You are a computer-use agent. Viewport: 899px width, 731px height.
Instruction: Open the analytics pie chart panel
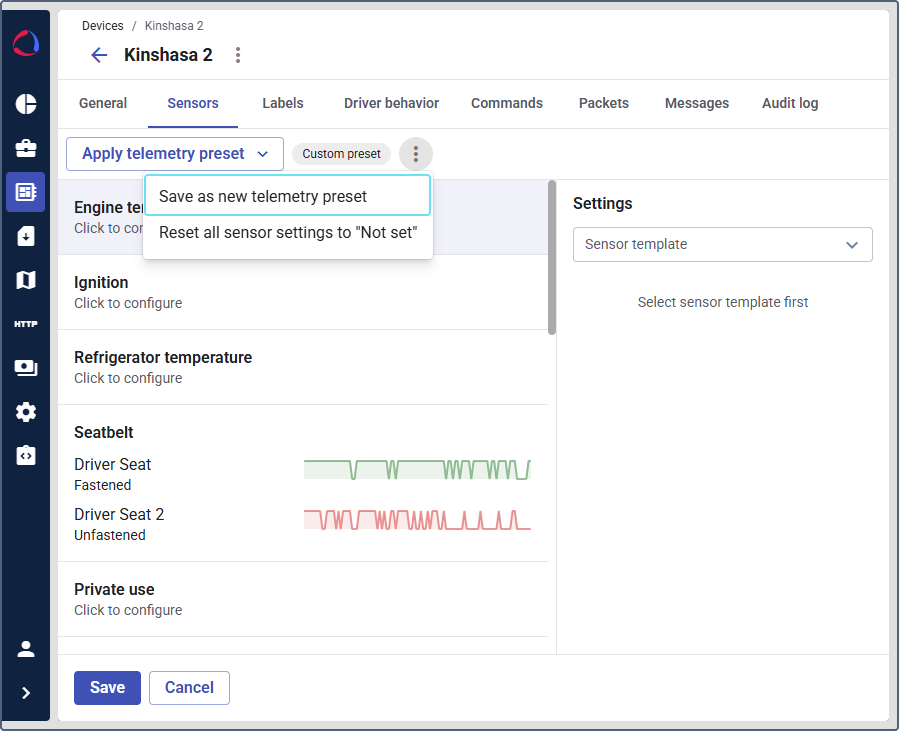pos(25,104)
